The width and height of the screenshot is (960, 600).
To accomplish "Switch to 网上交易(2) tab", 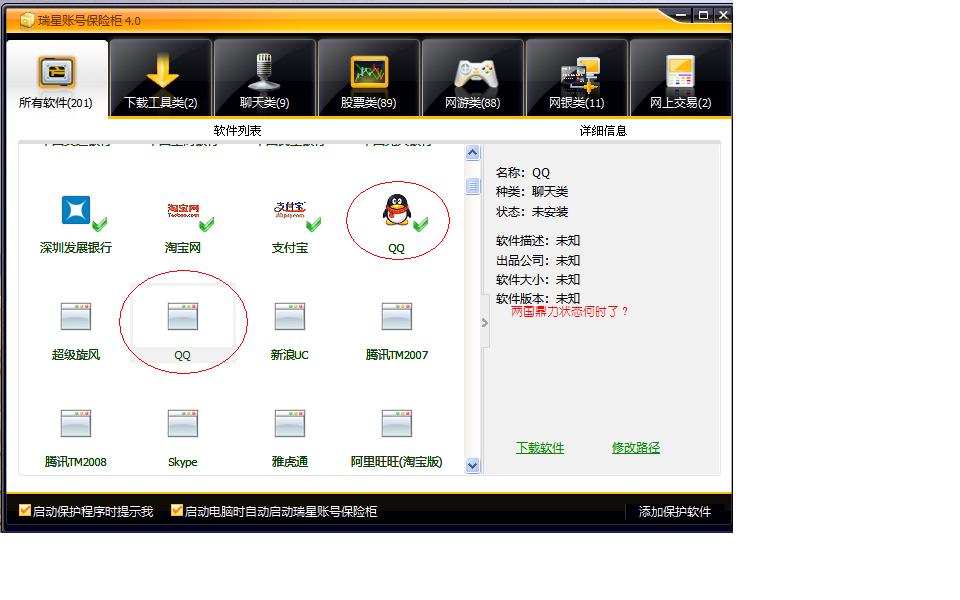I will click(x=680, y=78).
